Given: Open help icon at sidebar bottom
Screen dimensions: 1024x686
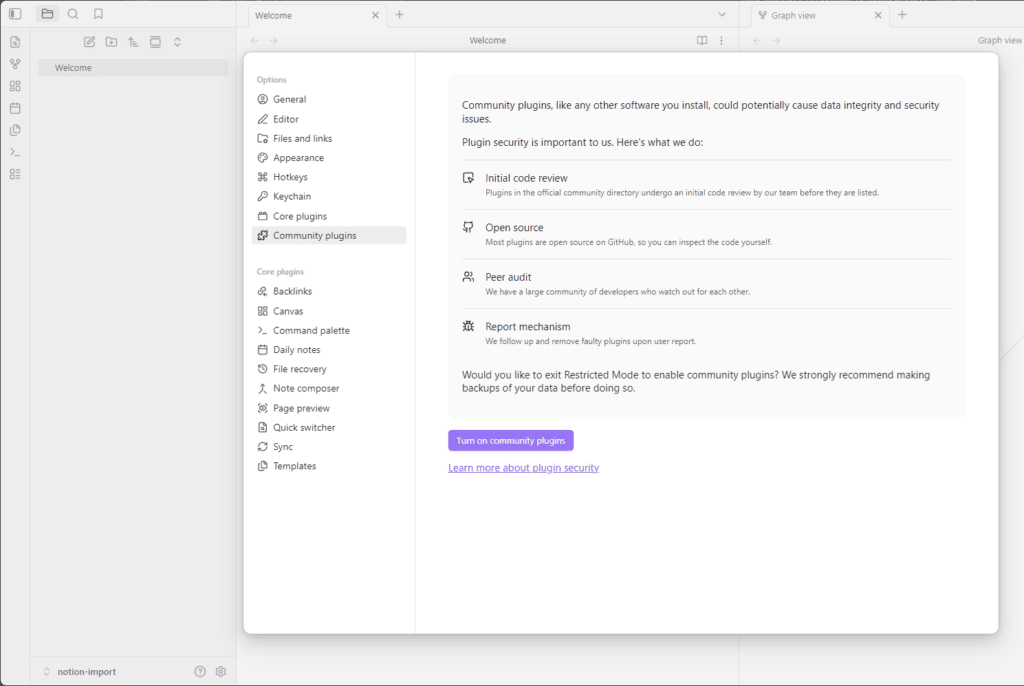Looking at the screenshot, I should click(x=200, y=672).
